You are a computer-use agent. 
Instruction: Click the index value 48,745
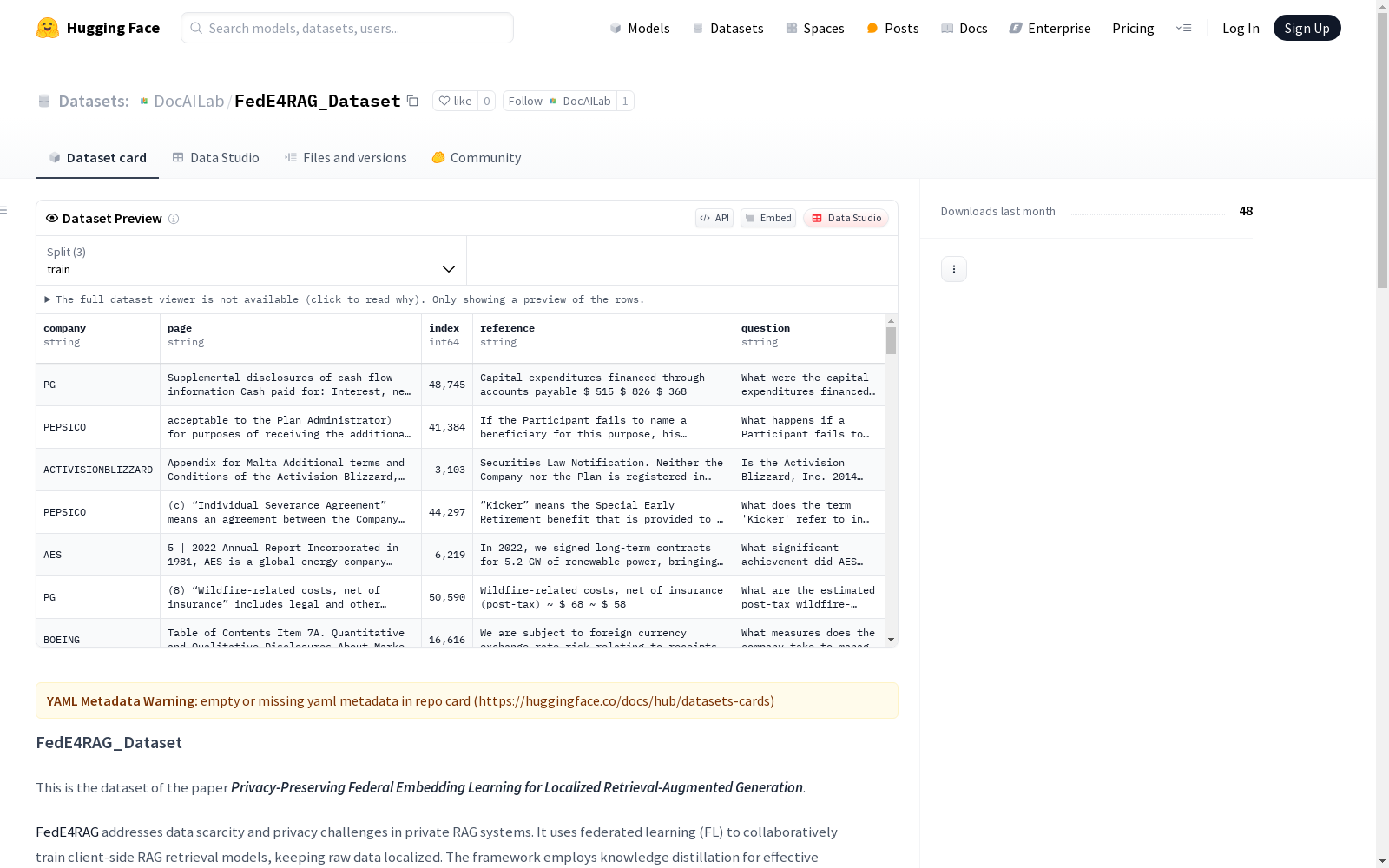(447, 385)
